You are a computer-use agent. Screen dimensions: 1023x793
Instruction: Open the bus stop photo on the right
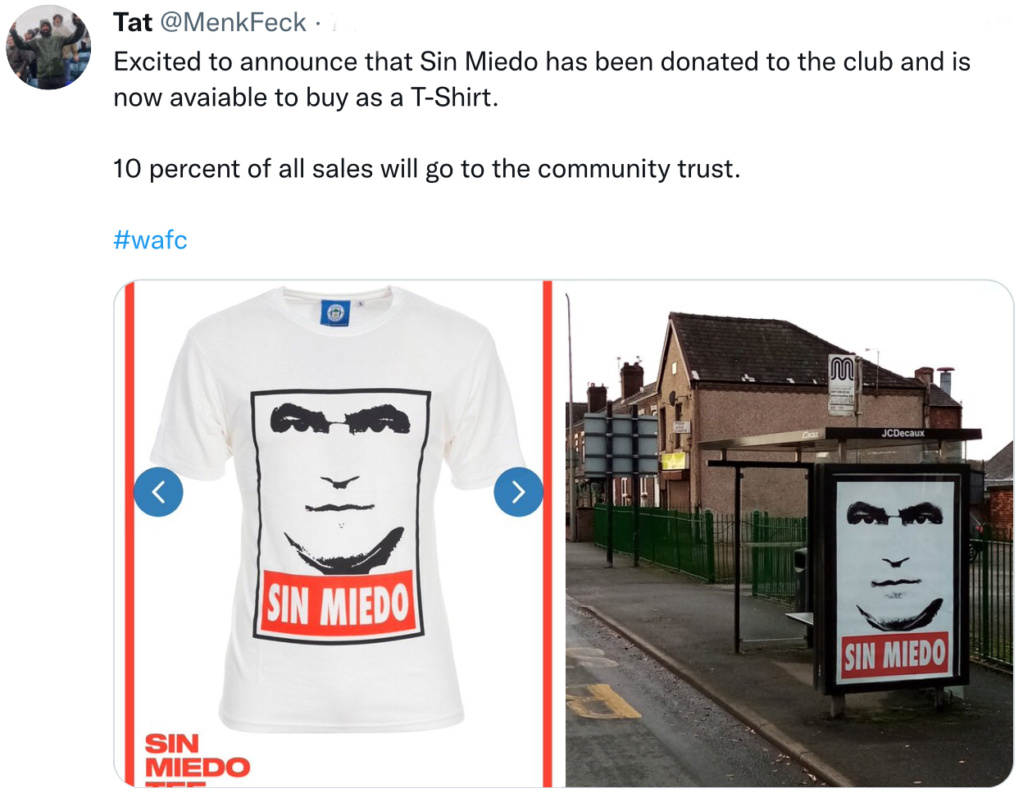789,534
